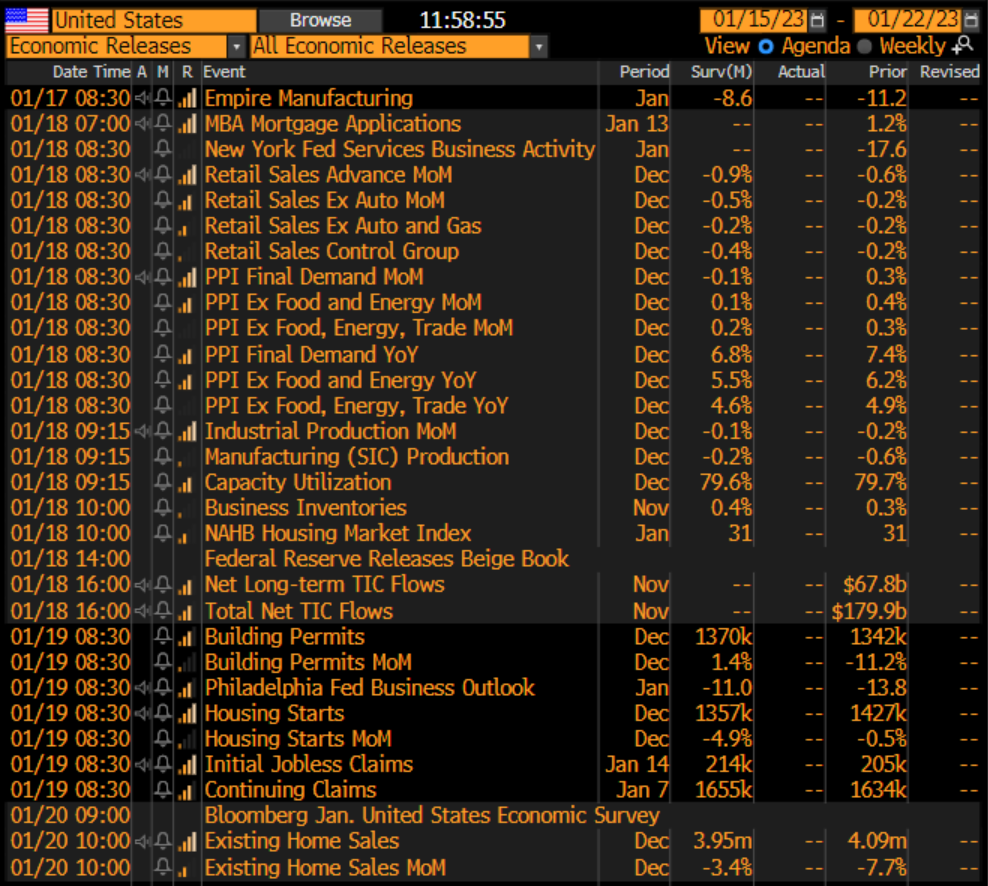Click the -11.2 Empire Manufacturing prior value

click(x=882, y=98)
